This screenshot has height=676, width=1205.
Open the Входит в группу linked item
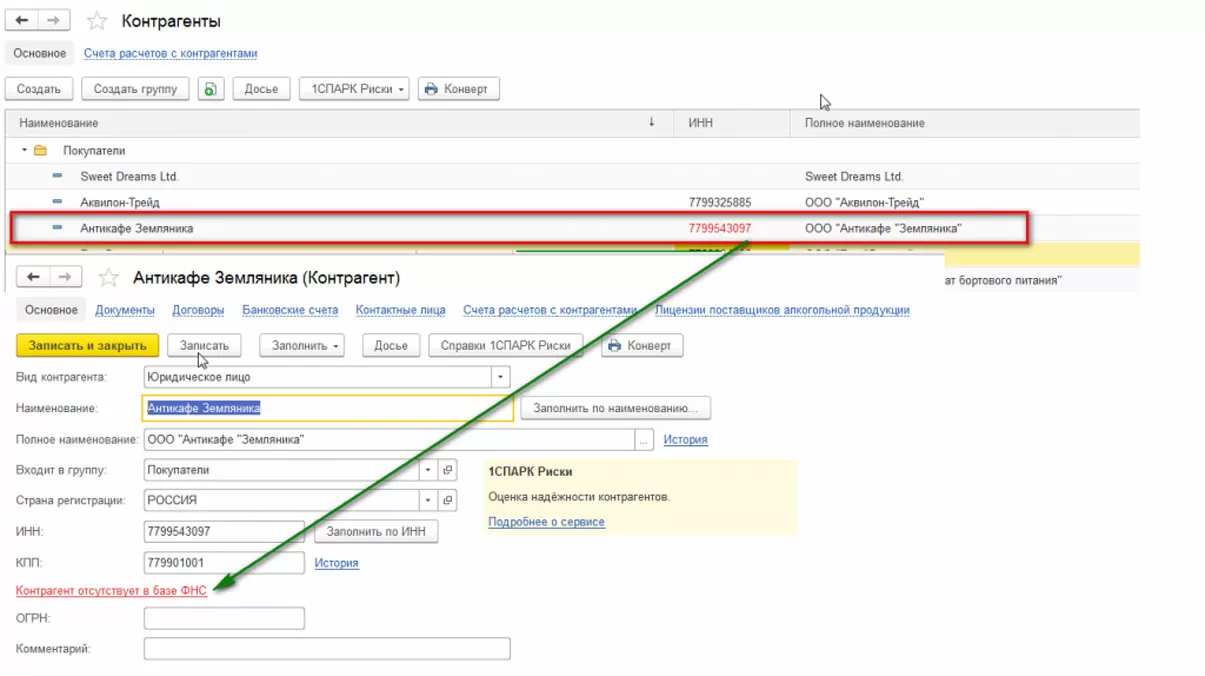[x=448, y=470]
